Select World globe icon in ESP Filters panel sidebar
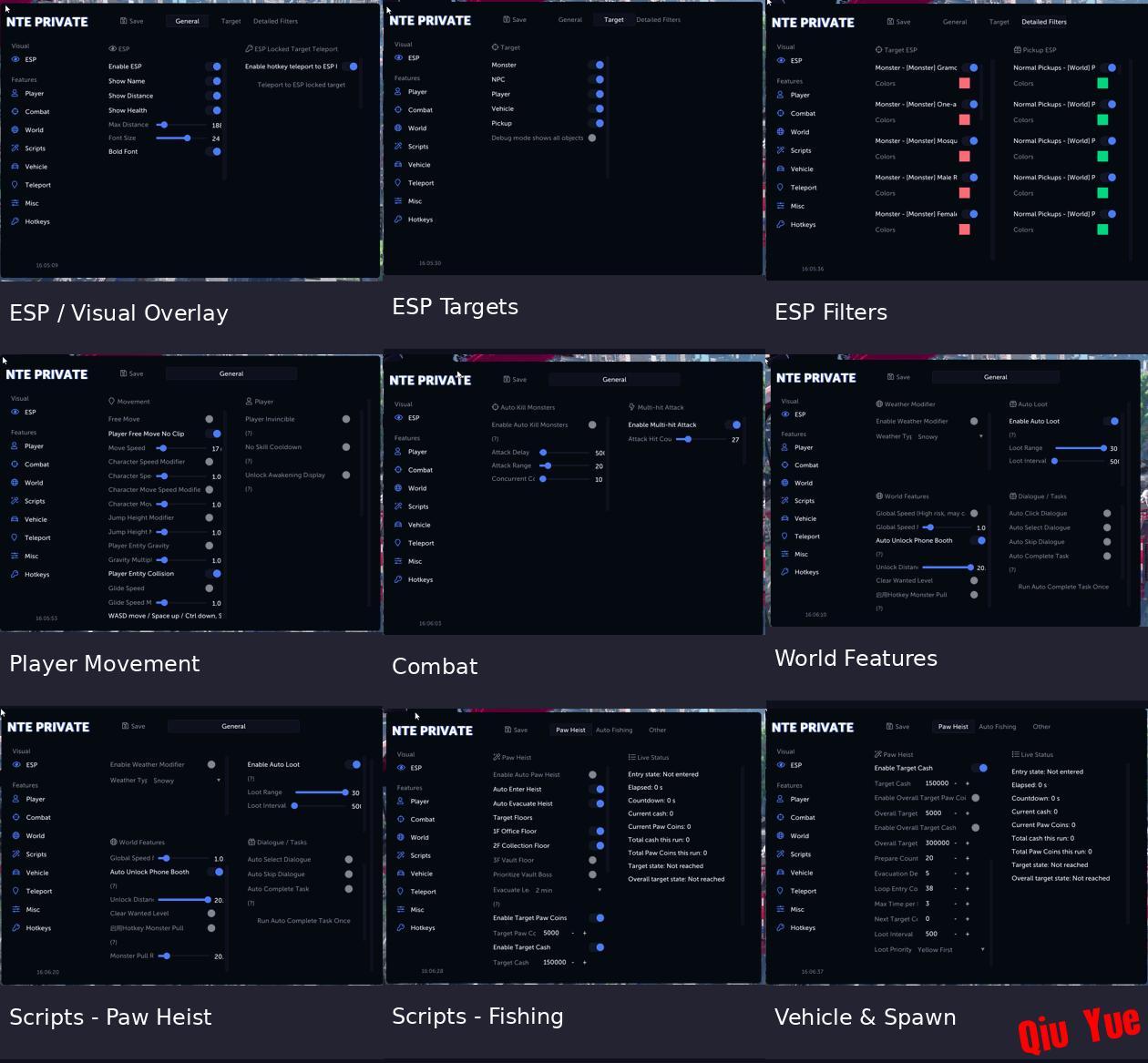The image size is (1148, 1063). pyautogui.click(x=781, y=132)
